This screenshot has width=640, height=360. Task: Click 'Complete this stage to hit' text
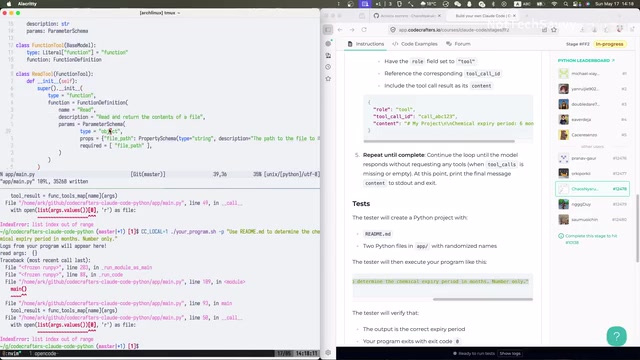click(591, 236)
